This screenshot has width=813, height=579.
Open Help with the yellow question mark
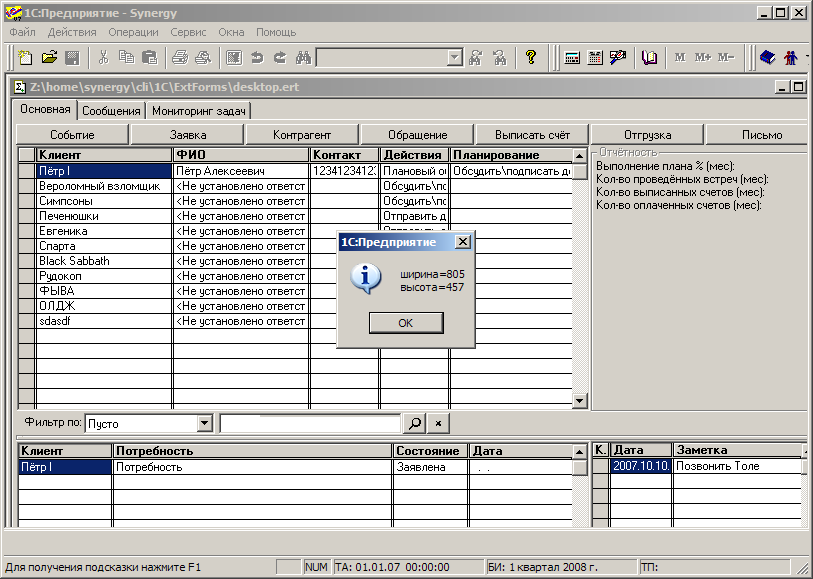(x=531, y=58)
